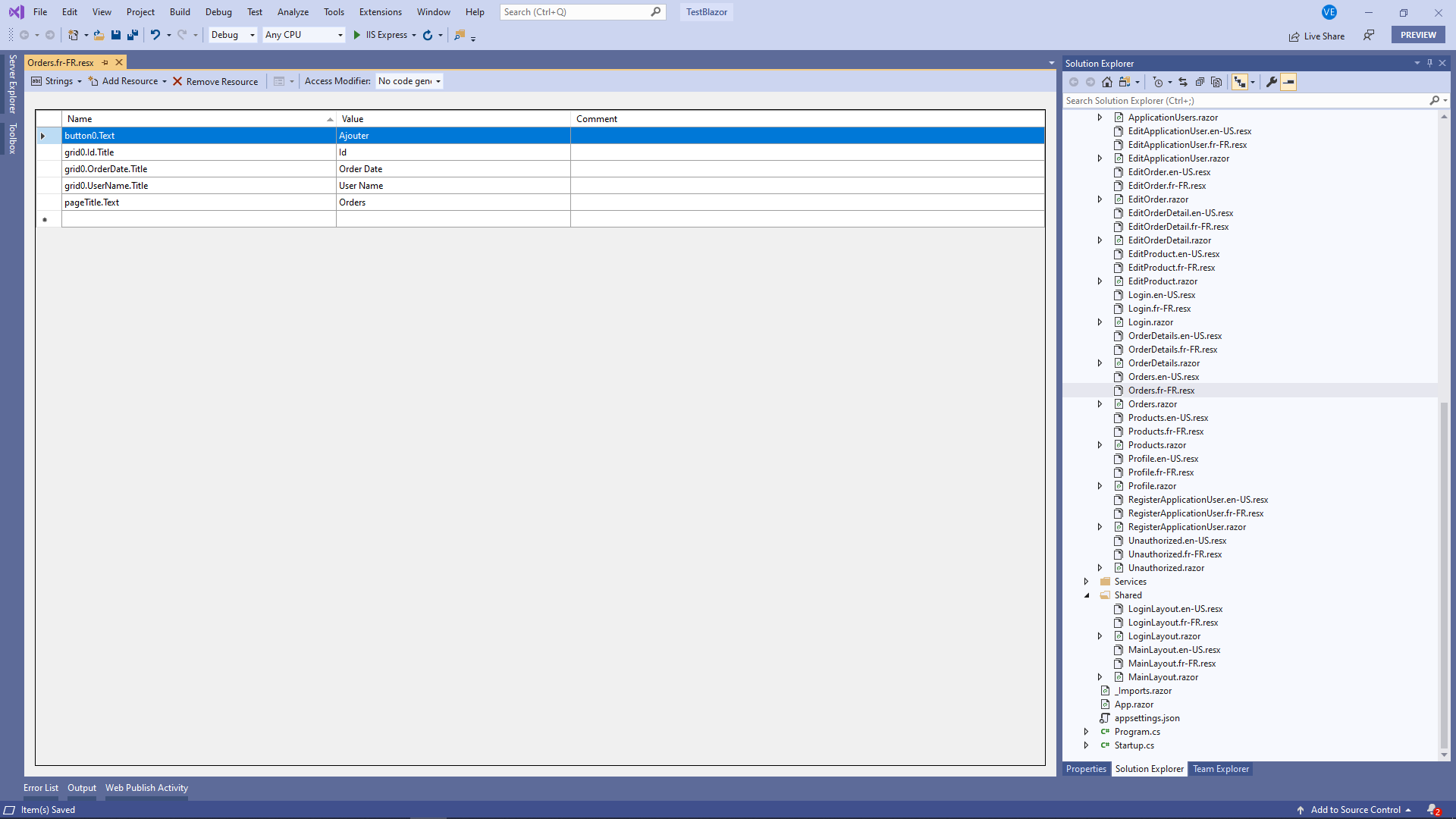Viewport: 1456px width, 819px height.
Task: Sort by the Name column header
Action: [x=199, y=119]
